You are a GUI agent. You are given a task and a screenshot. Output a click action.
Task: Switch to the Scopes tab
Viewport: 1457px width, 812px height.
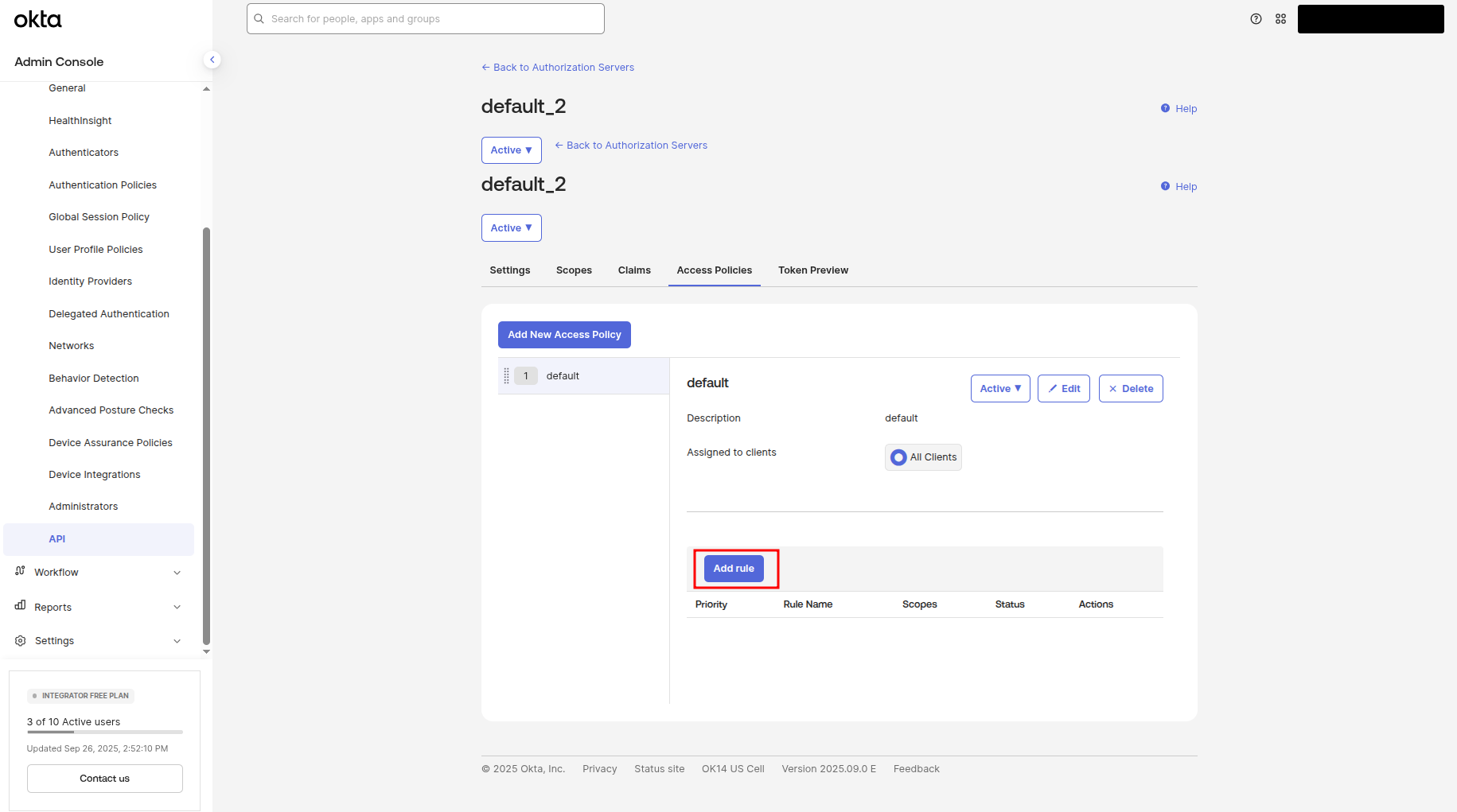[x=574, y=270]
